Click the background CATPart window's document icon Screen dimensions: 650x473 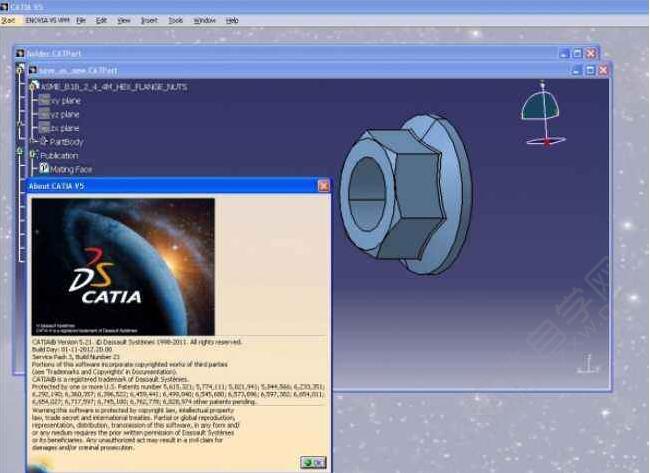click(20, 53)
